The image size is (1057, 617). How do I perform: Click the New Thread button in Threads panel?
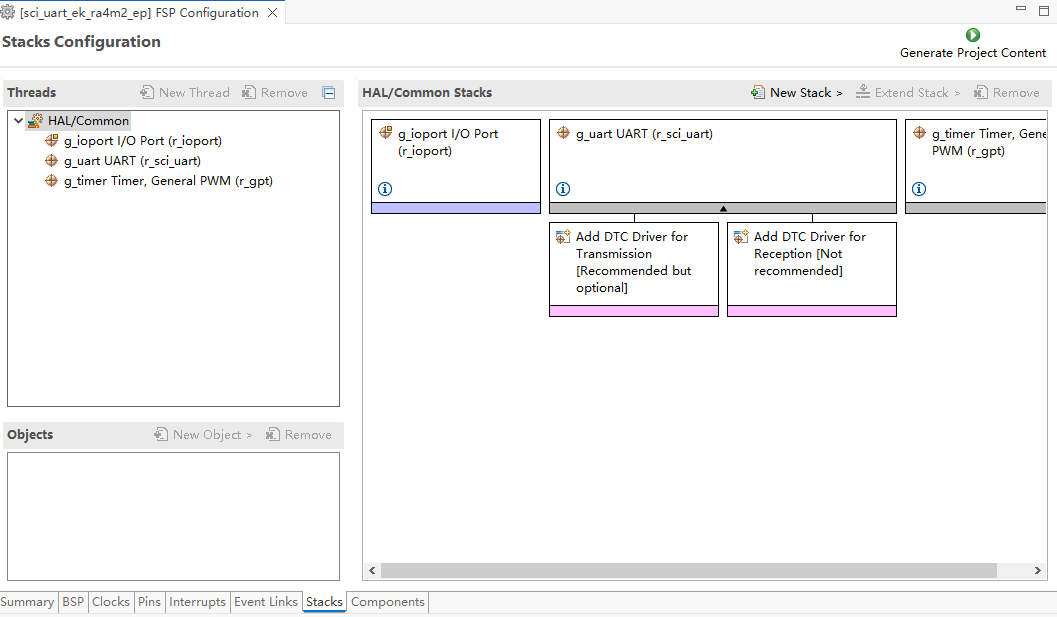click(185, 92)
